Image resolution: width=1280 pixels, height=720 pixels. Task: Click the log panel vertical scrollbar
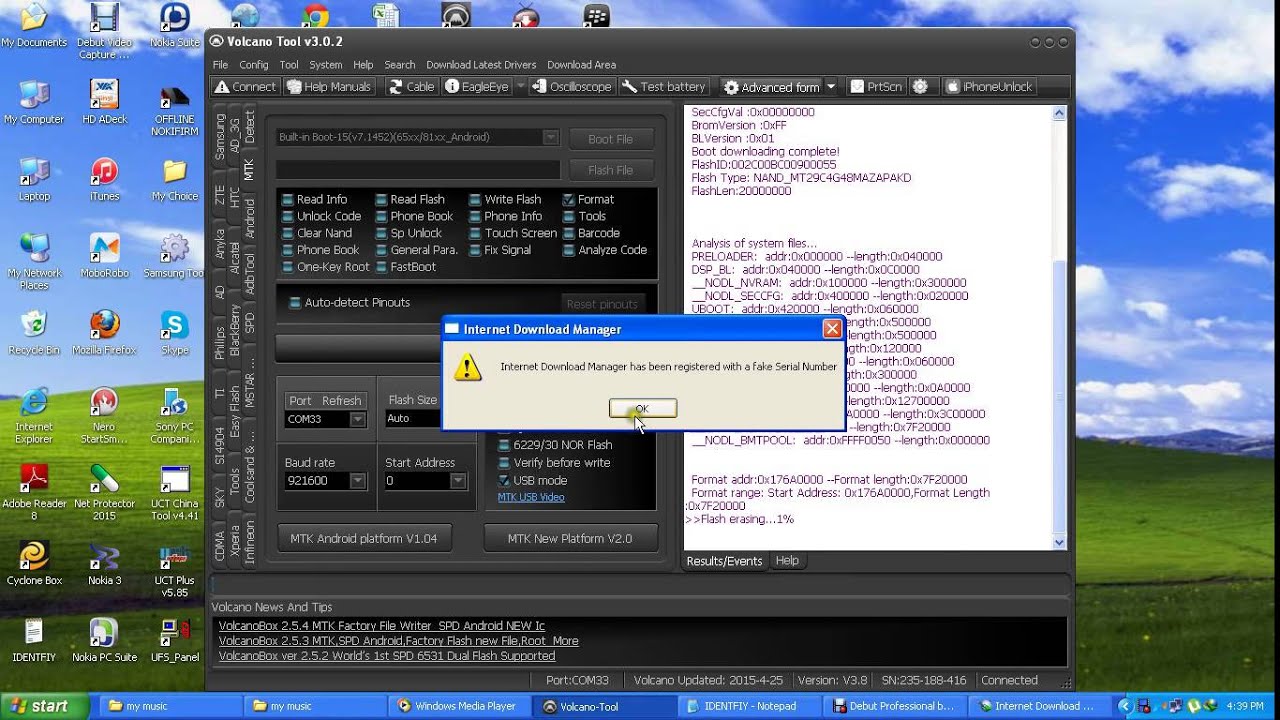click(1060, 328)
